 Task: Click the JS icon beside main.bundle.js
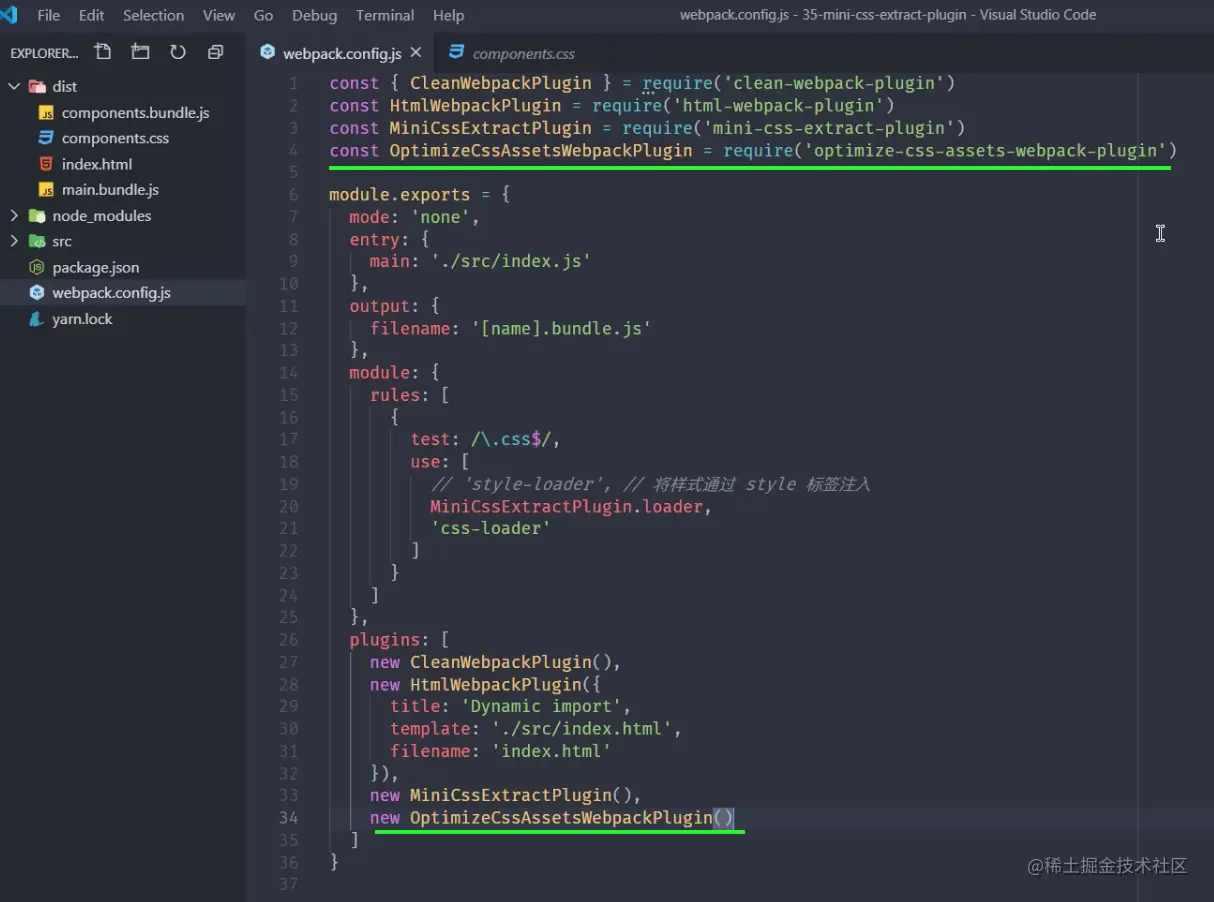pyautogui.click(x=45, y=189)
